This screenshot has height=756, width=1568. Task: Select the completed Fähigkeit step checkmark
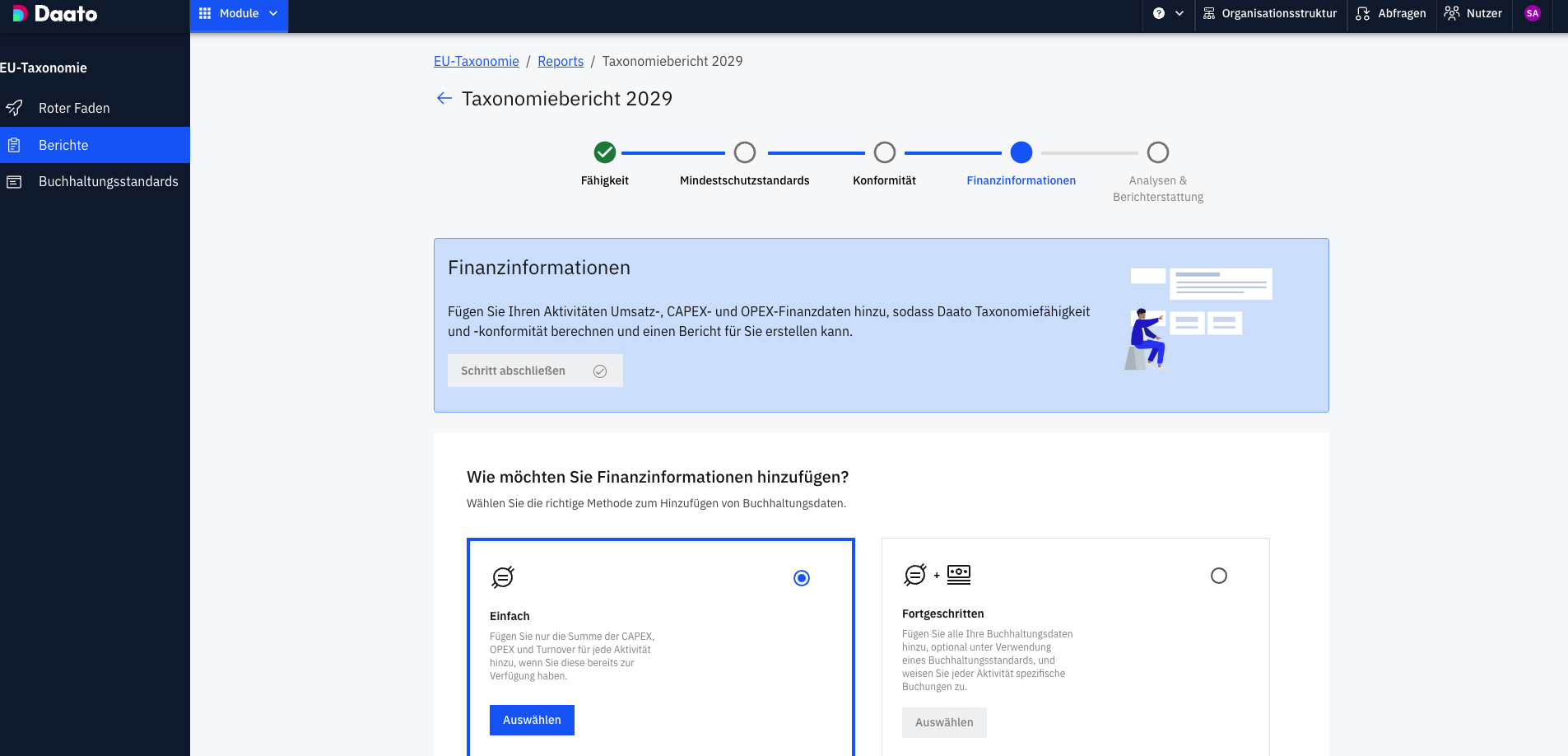[x=605, y=152]
